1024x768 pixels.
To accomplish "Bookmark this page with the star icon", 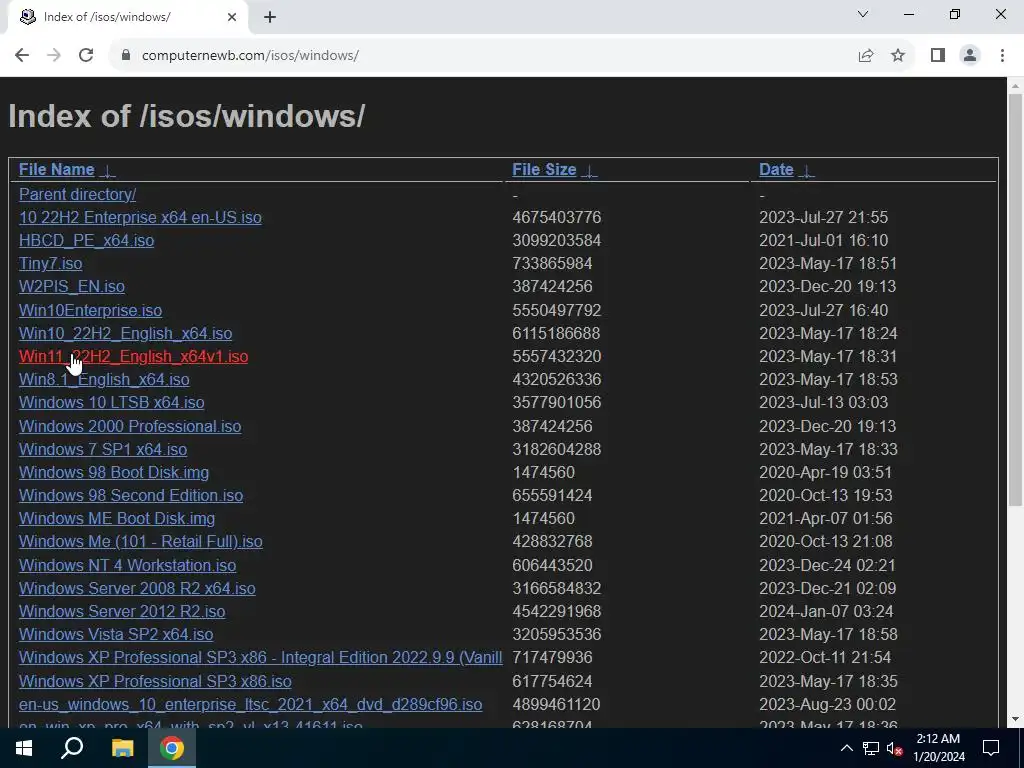I will pos(898,56).
